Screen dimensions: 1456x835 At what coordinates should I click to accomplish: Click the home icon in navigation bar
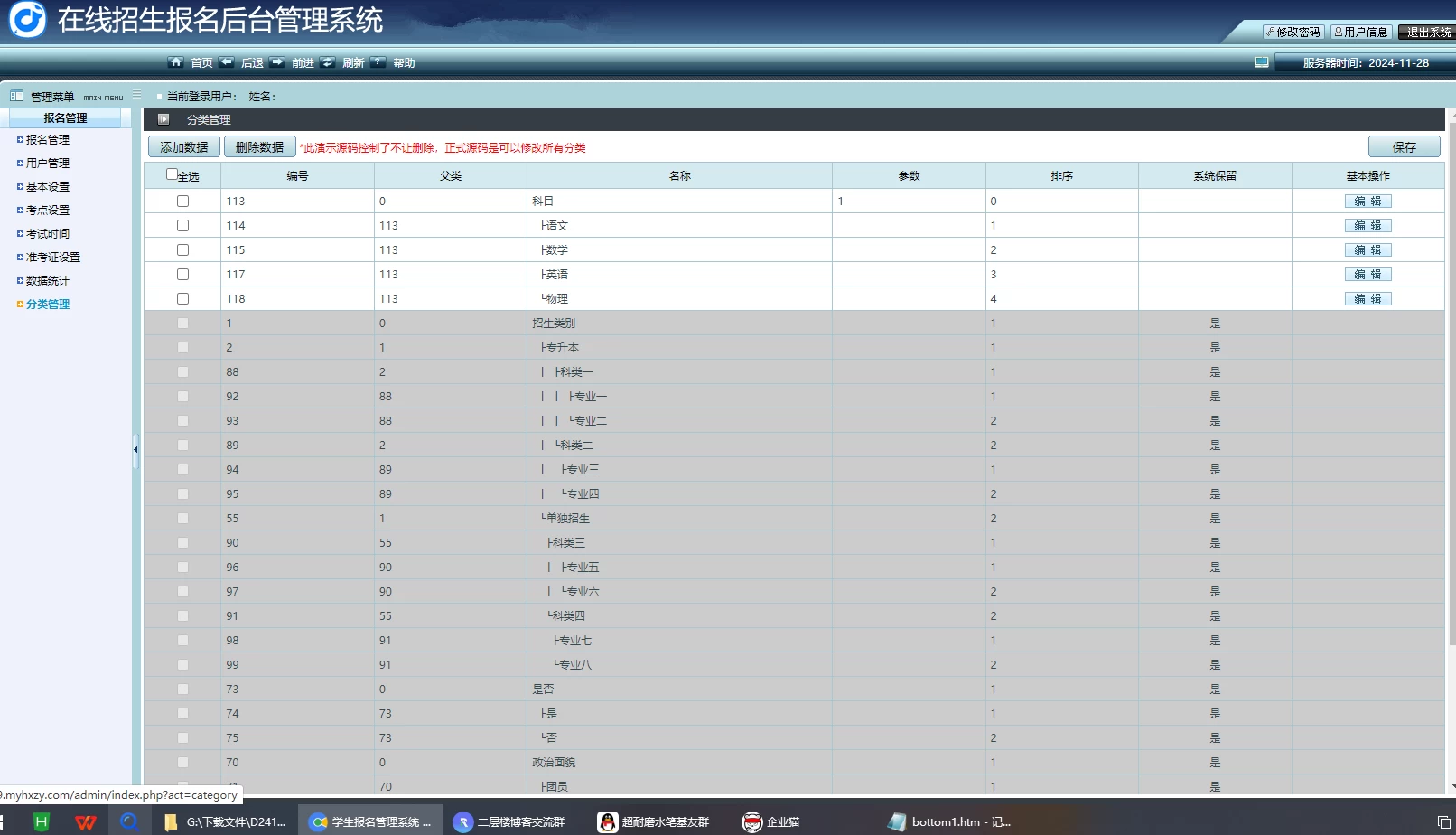click(175, 62)
